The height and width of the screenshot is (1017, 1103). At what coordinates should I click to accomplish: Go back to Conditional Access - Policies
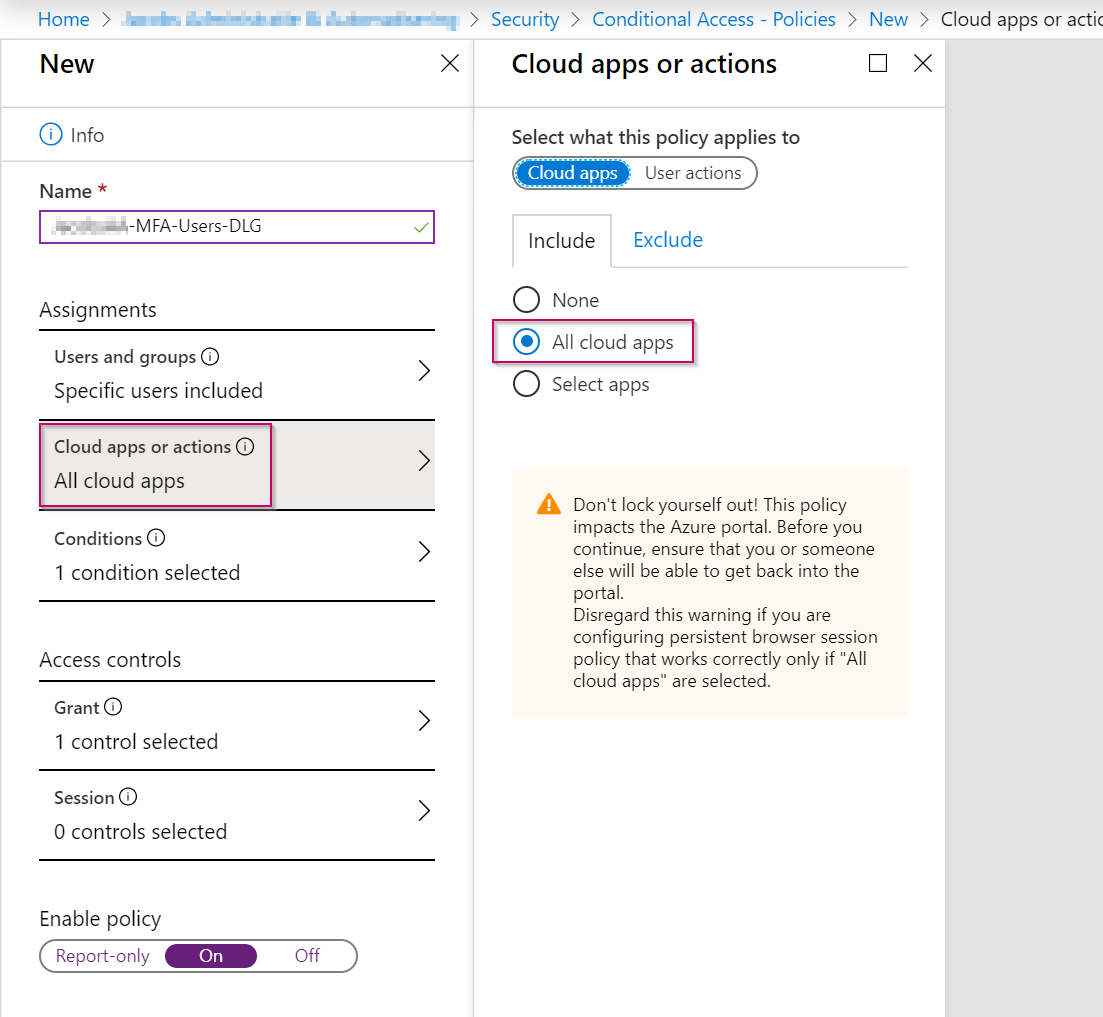pyautogui.click(x=713, y=18)
